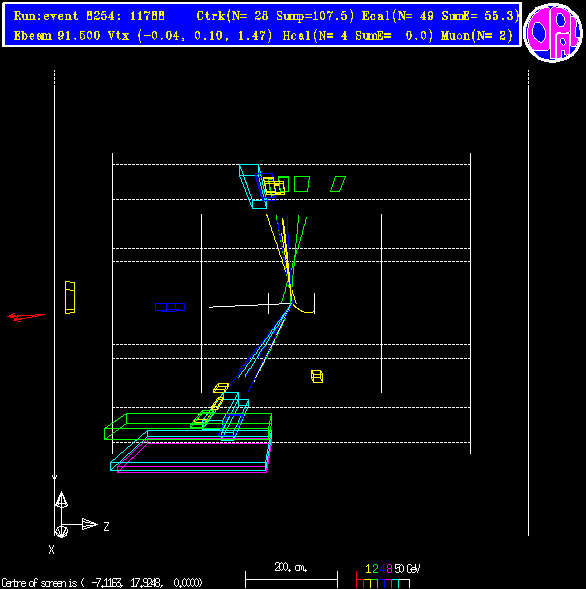Click the white cross vertex marker
This screenshot has height=589, width=586.
pyautogui.click(x=268, y=304)
